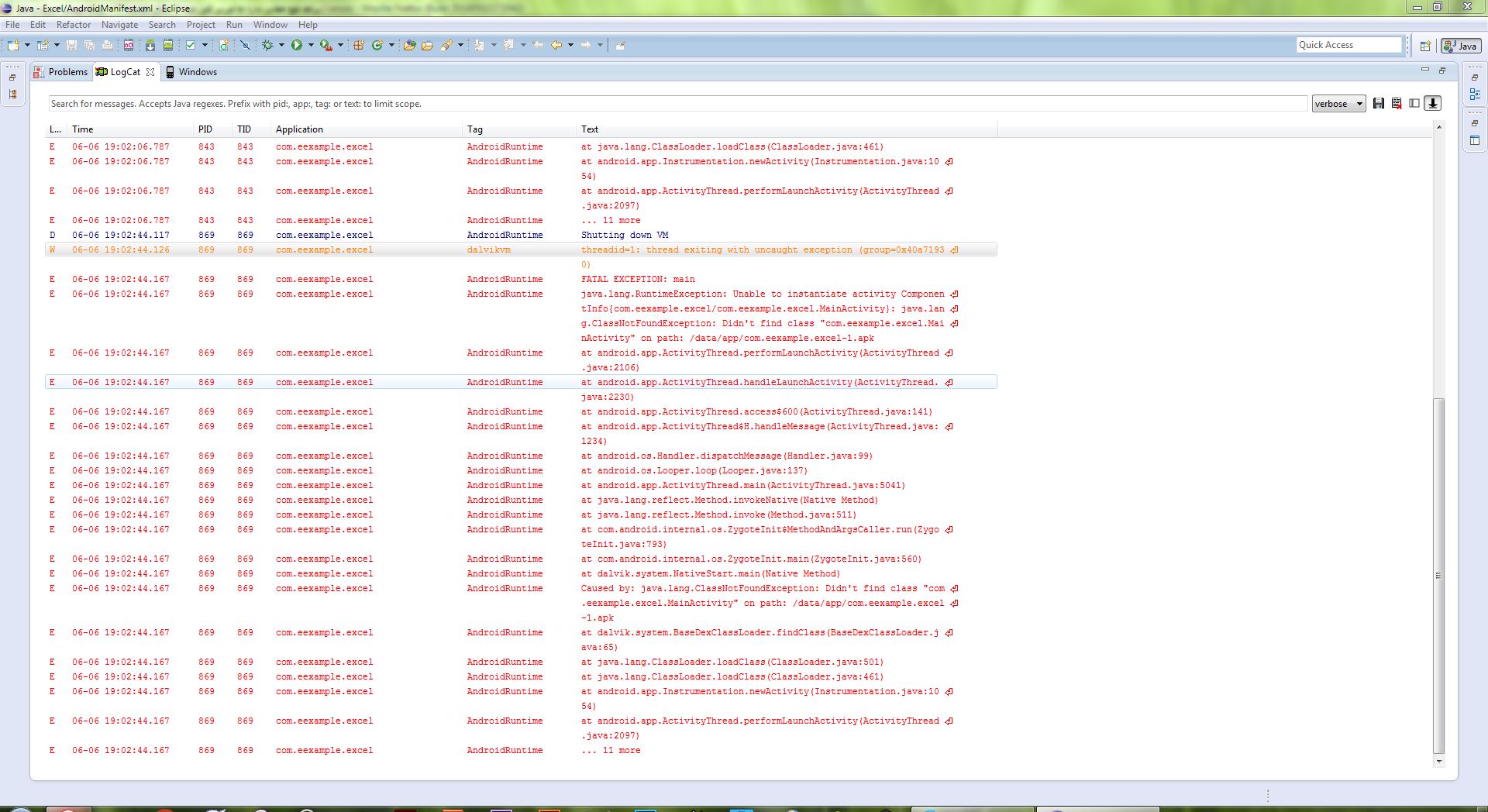
Task: Click the Search flashlight toolbar icon
Action: coord(446,45)
